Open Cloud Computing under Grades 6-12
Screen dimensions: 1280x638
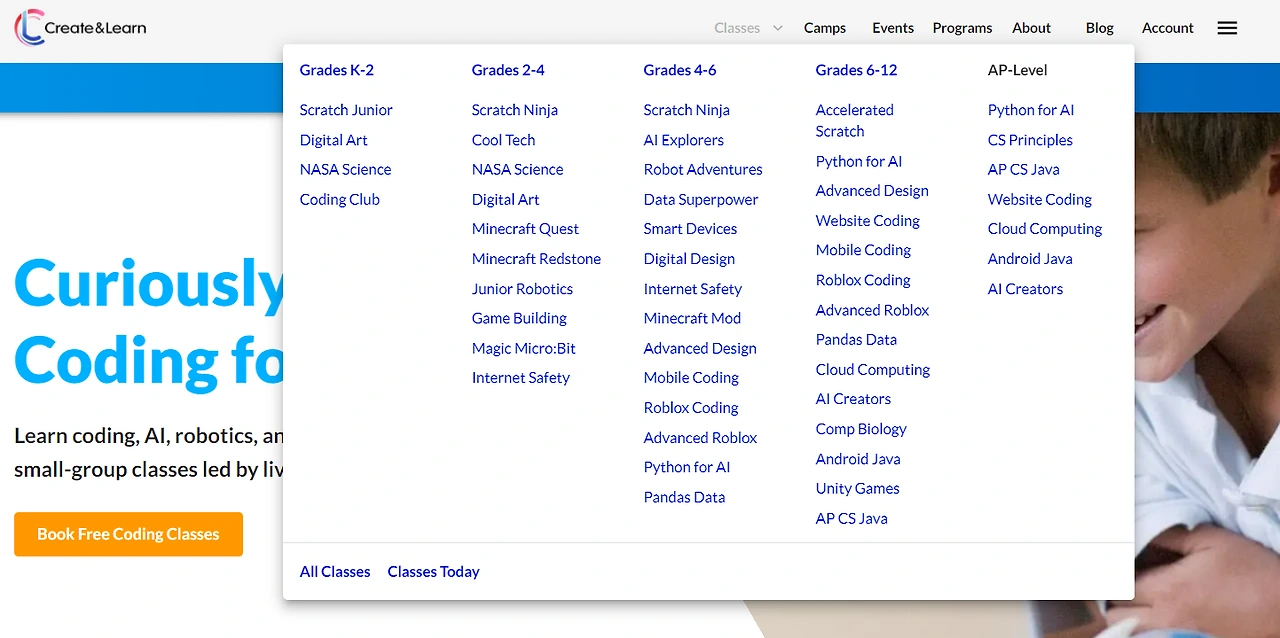873,370
